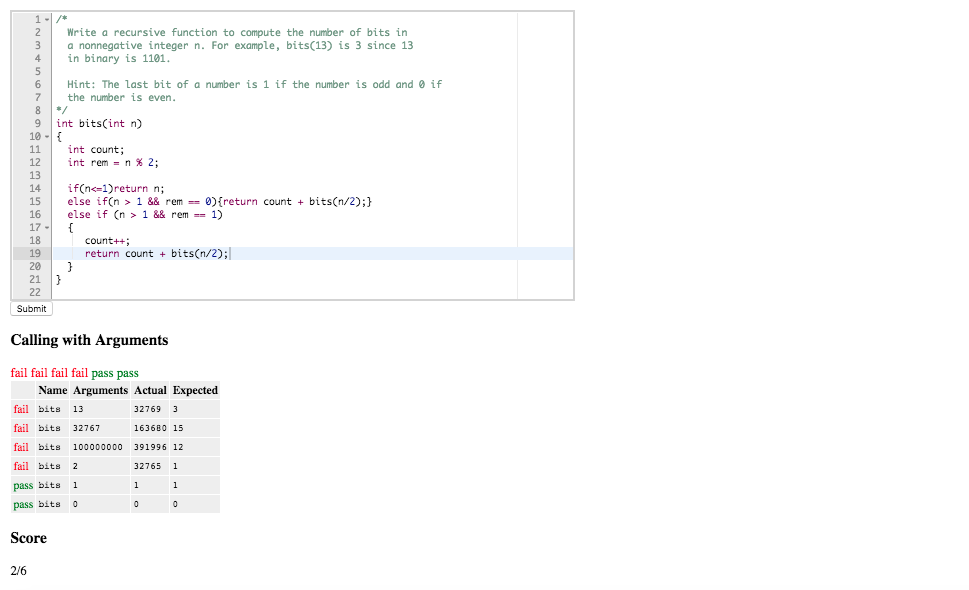Image resolution: width=969 pixels, height=590 pixels.
Task: Collapse the code block at line 17
Action: point(46,227)
